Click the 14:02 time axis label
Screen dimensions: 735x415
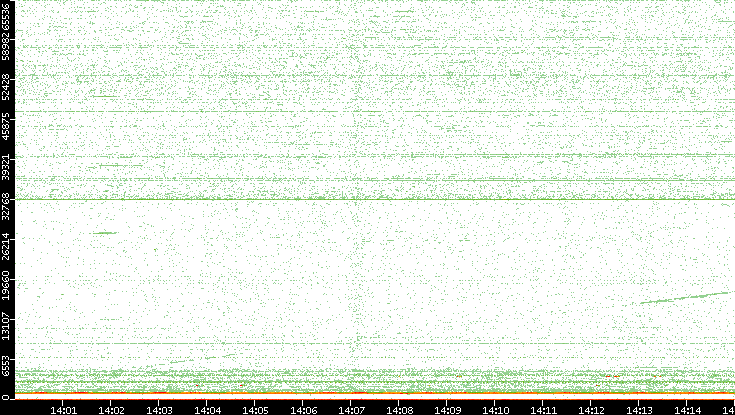pyautogui.click(x=111, y=410)
